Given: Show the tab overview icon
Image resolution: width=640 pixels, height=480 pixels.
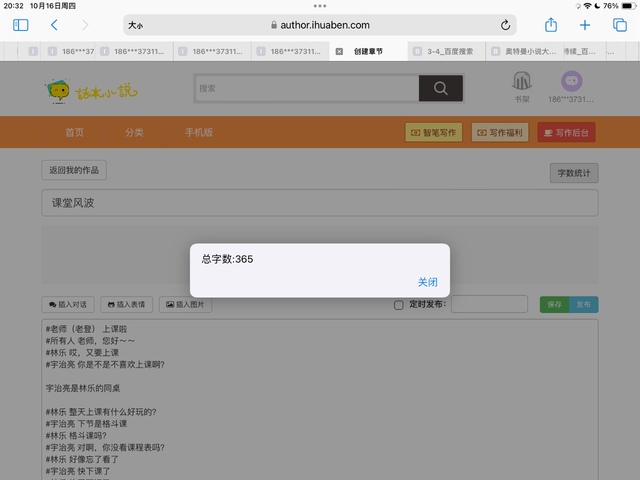Looking at the screenshot, I should pos(619,25).
